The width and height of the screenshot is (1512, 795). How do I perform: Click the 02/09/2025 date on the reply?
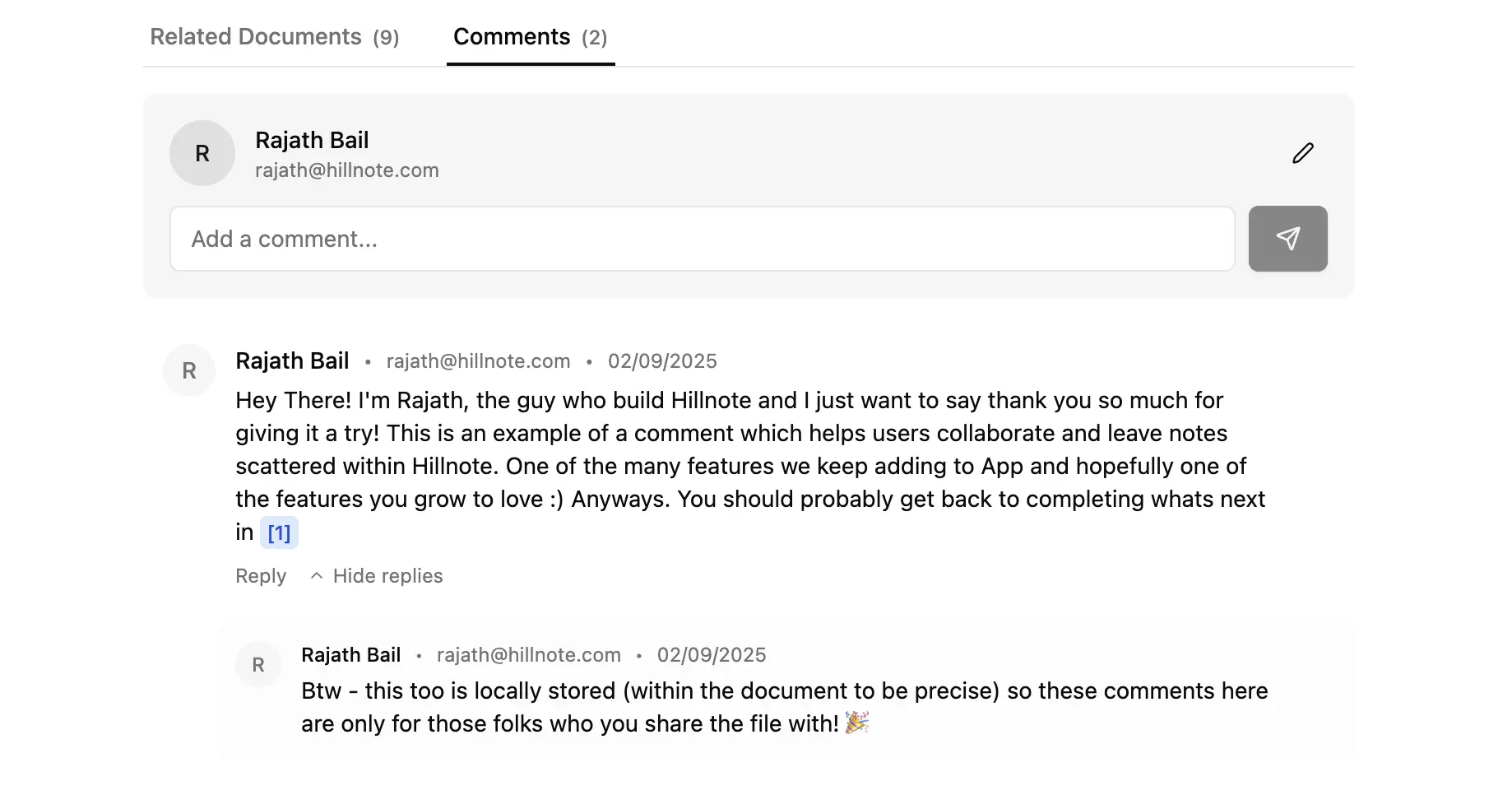pos(711,655)
